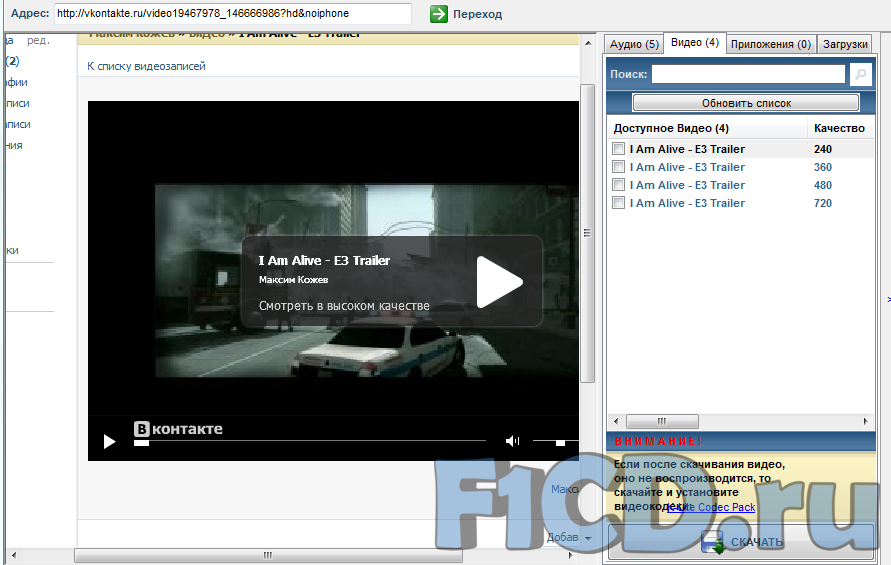Click the Качество column header

point(839,128)
